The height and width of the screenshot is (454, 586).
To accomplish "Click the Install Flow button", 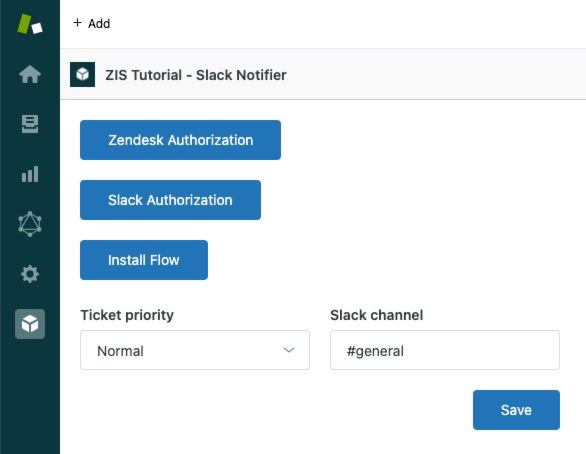I will [144, 260].
